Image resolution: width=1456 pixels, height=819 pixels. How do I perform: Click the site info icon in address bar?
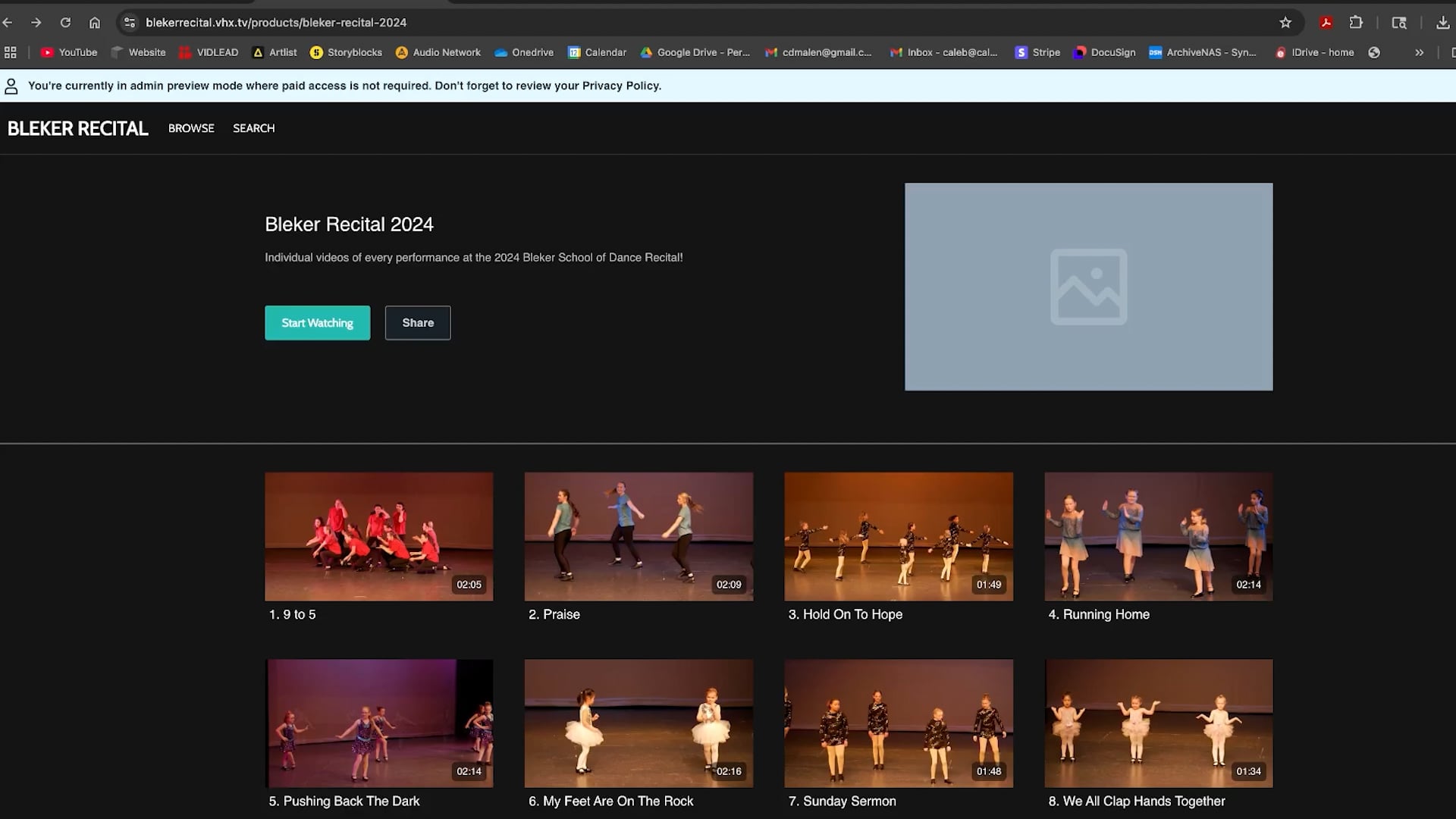pyautogui.click(x=130, y=23)
